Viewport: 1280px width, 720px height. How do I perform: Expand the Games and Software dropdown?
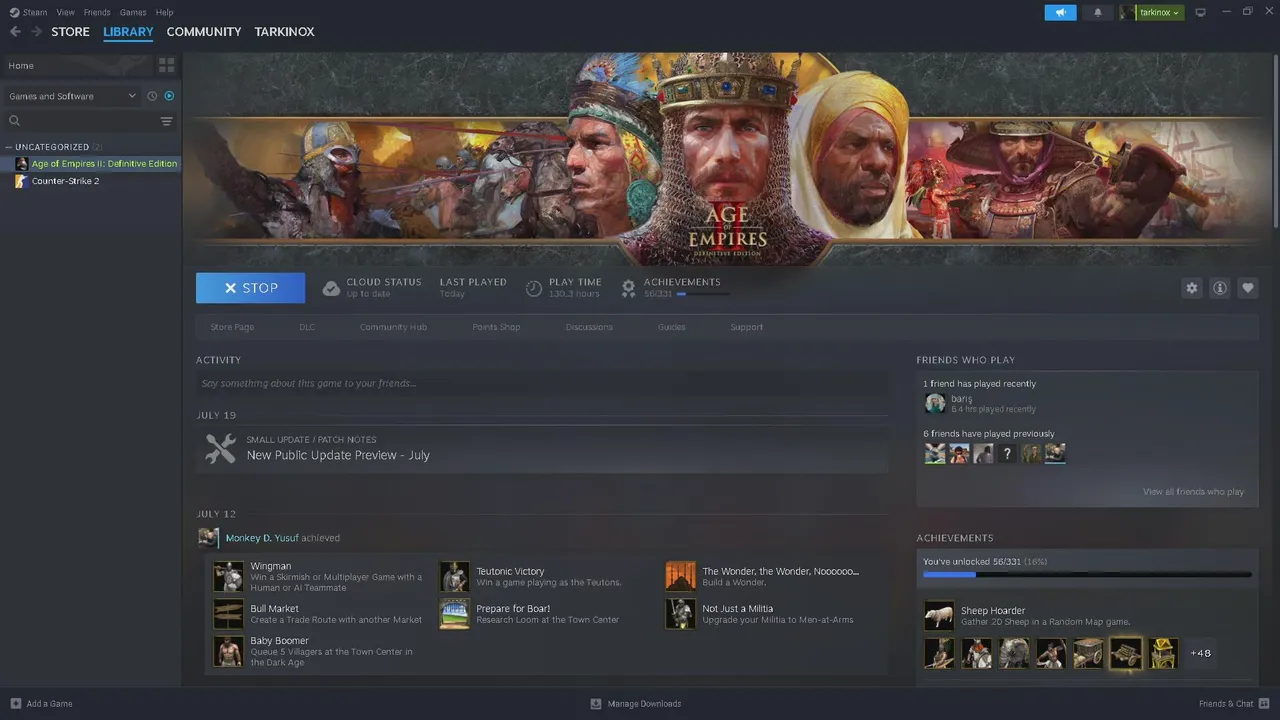coord(72,96)
